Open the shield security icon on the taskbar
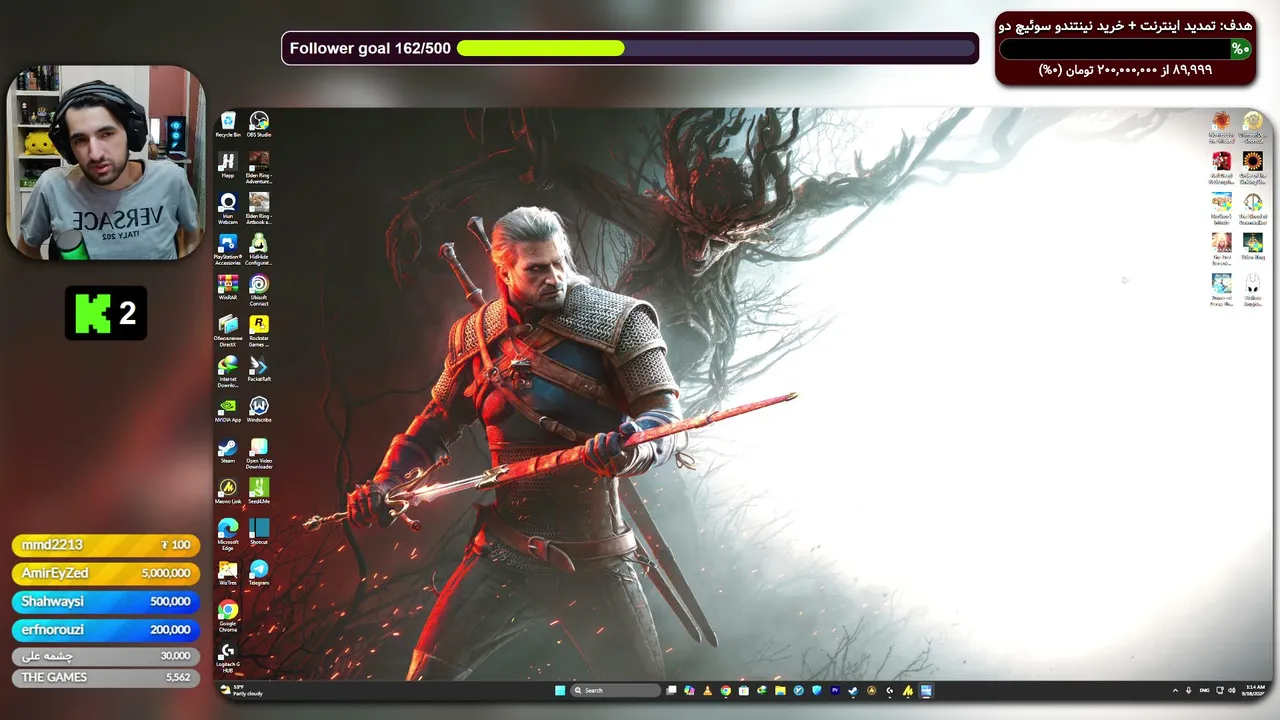The height and width of the screenshot is (720, 1280). 817,690
